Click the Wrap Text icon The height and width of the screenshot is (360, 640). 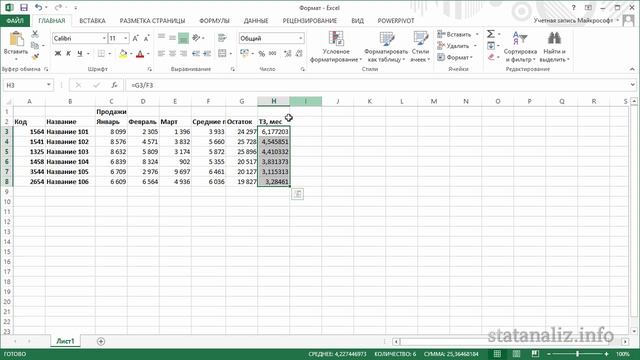[222, 38]
